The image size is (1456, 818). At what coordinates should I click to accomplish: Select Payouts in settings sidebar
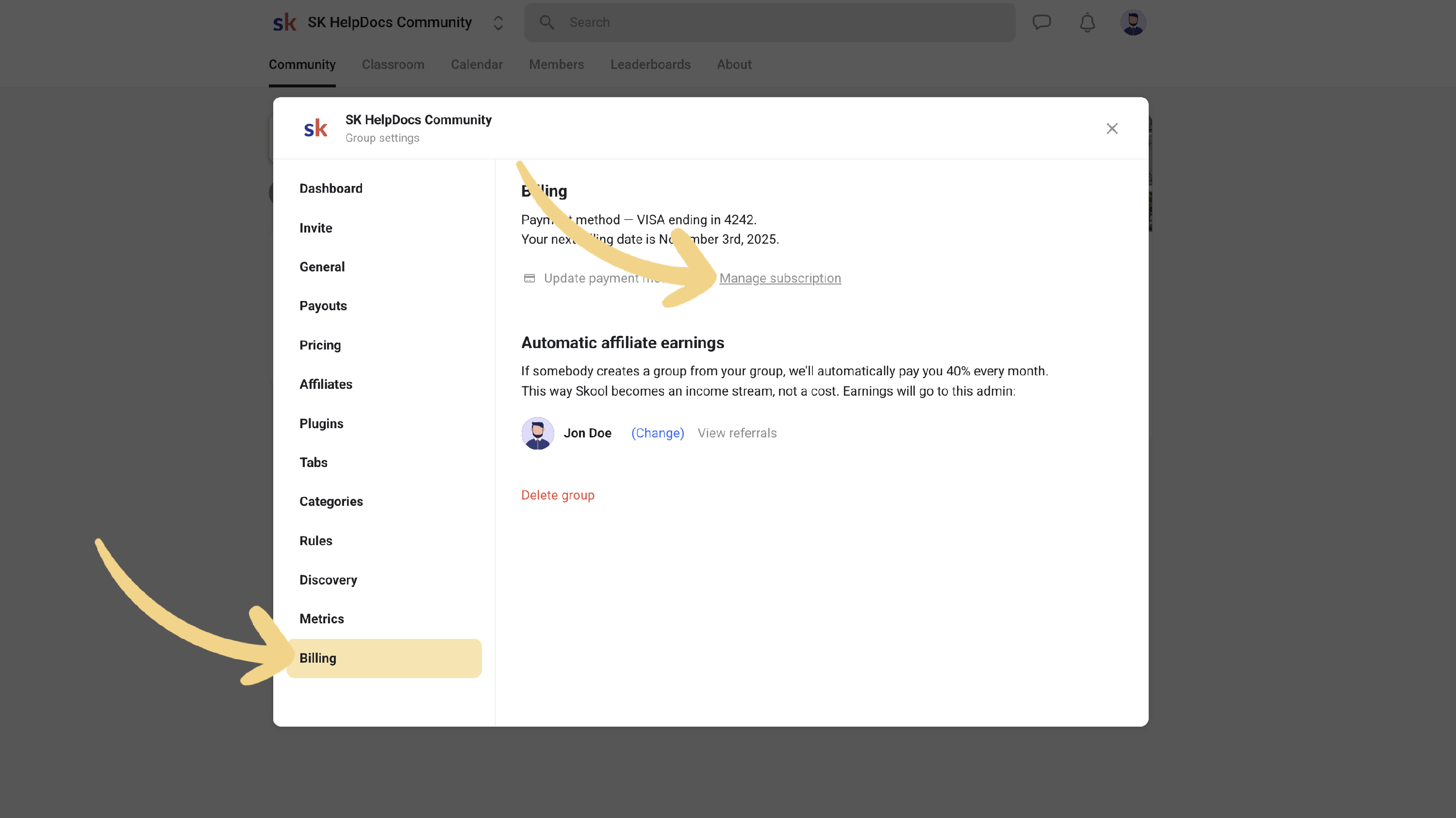[x=323, y=306]
